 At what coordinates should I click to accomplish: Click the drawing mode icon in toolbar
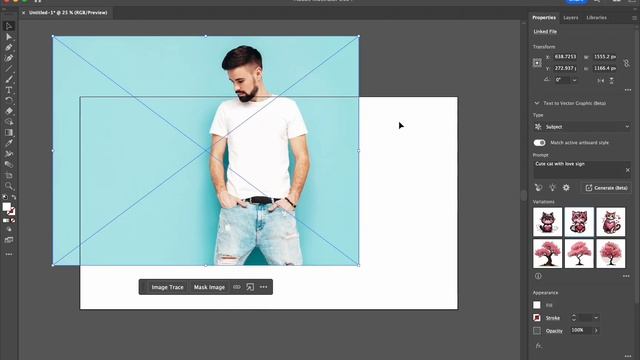point(9,229)
